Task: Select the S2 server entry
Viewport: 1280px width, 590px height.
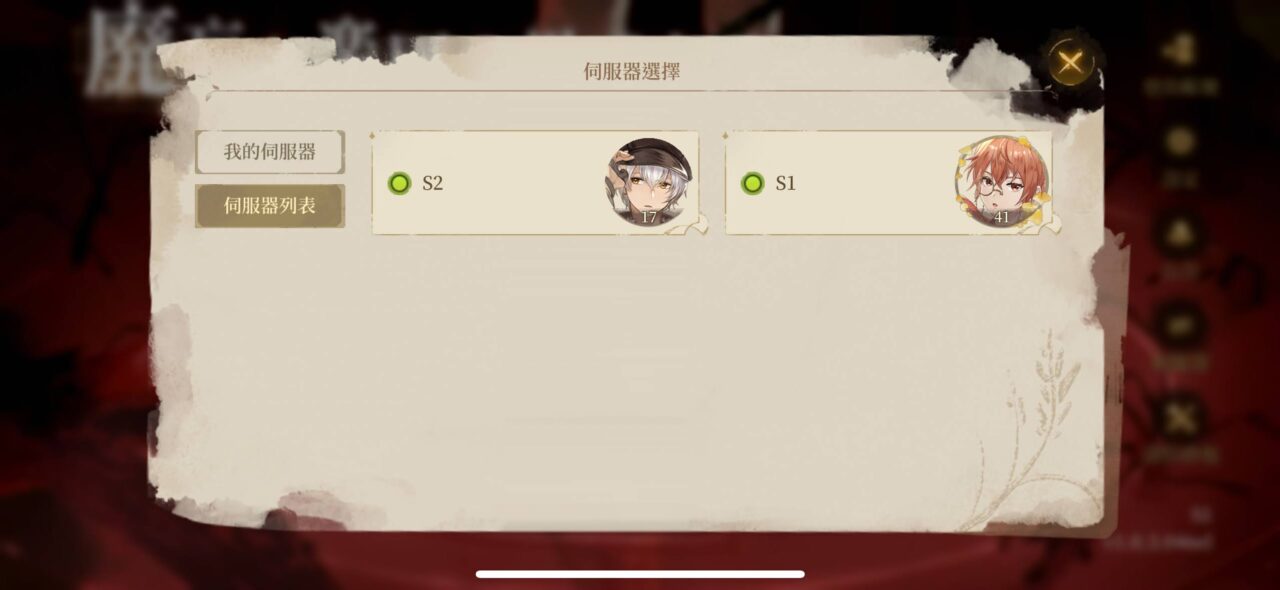Action: pos(536,183)
